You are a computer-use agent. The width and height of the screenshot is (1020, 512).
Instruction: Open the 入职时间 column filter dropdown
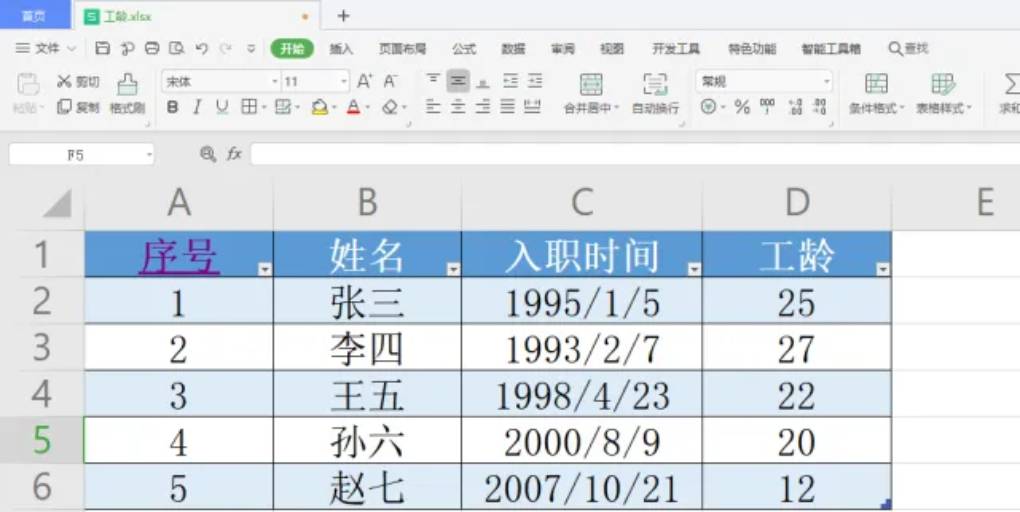coord(694,269)
